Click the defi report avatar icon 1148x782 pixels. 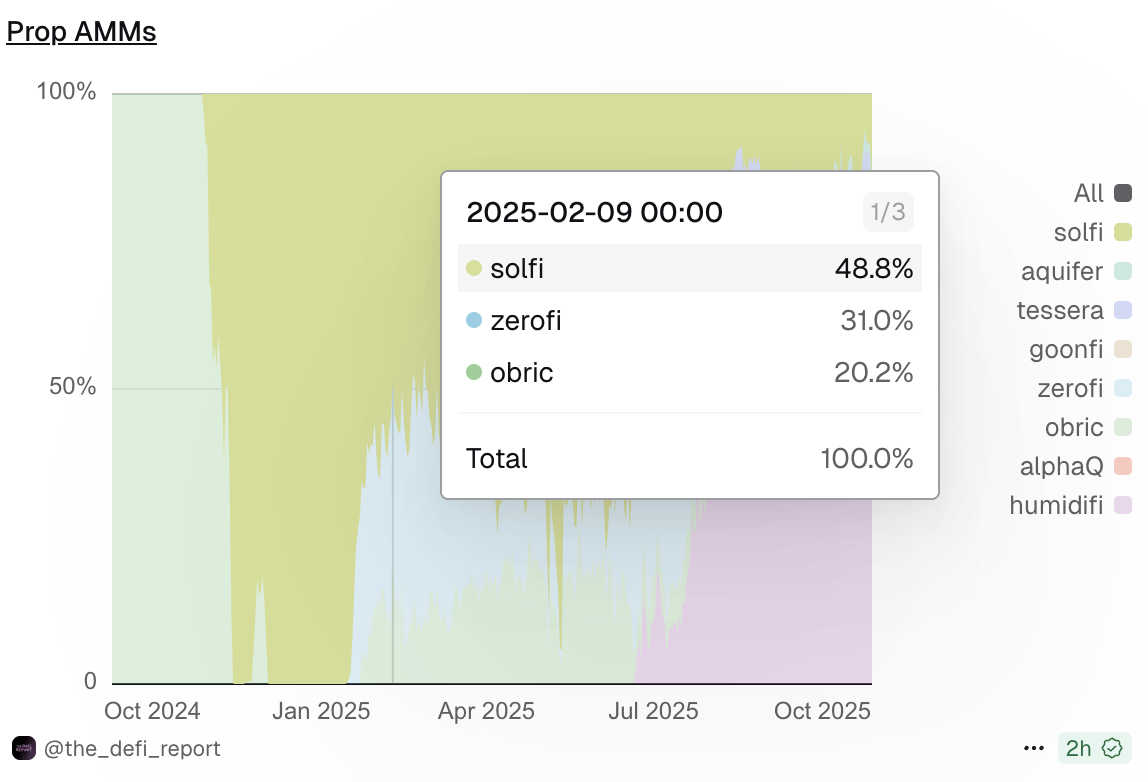coord(24,748)
